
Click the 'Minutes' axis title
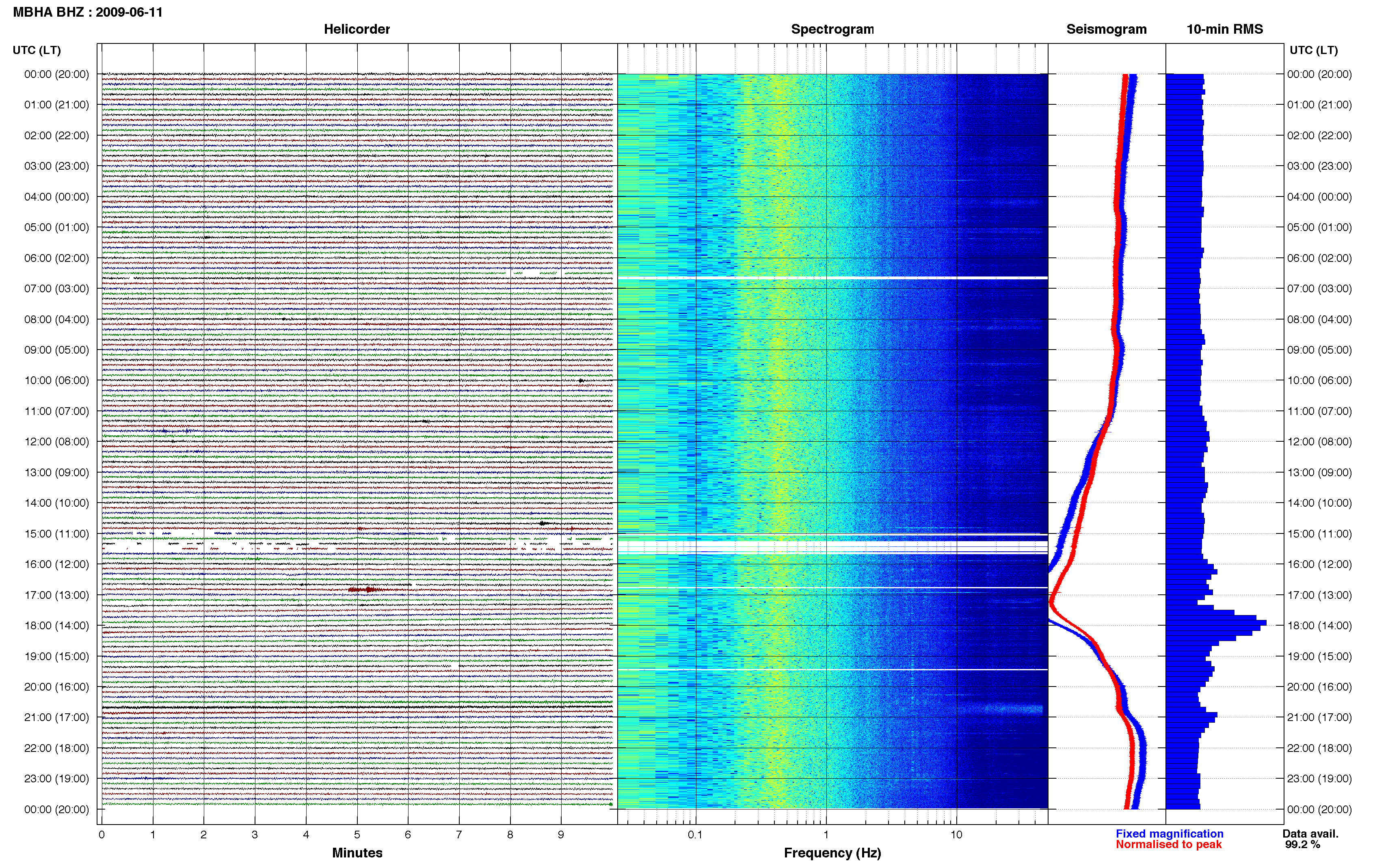[x=357, y=853]
